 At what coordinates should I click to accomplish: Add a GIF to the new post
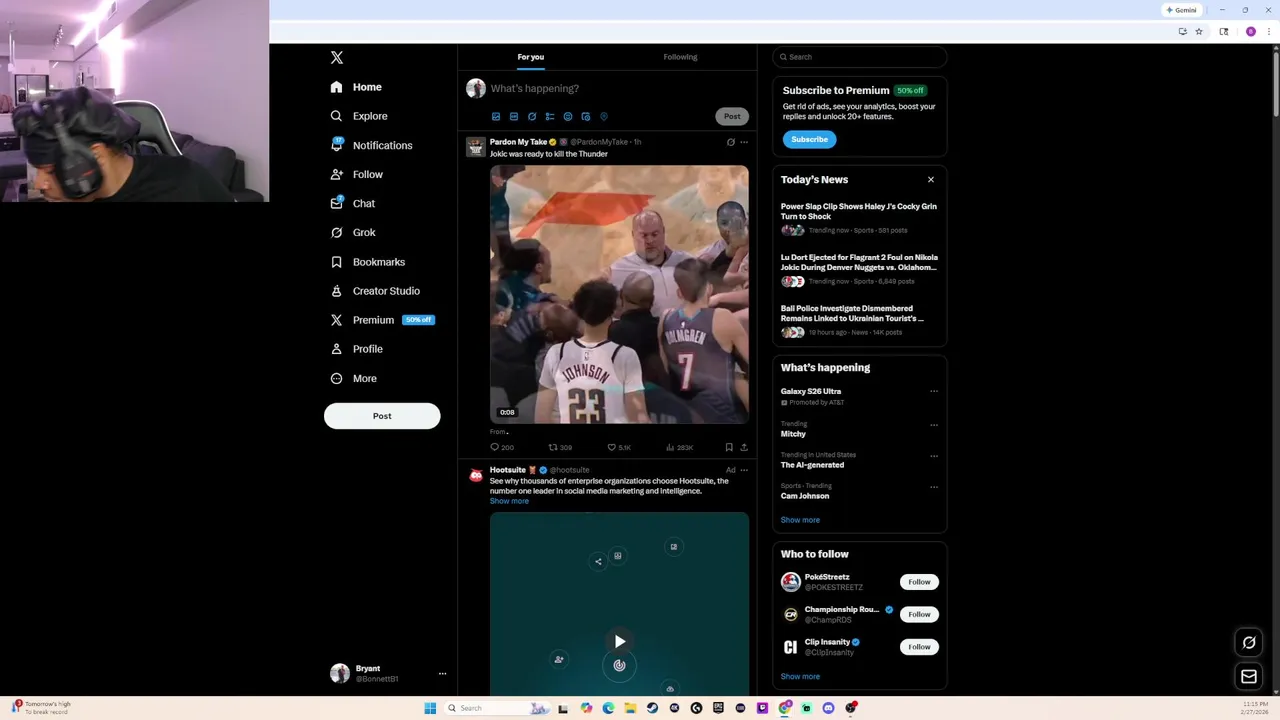pyautogui.click(x=514, y=117)
